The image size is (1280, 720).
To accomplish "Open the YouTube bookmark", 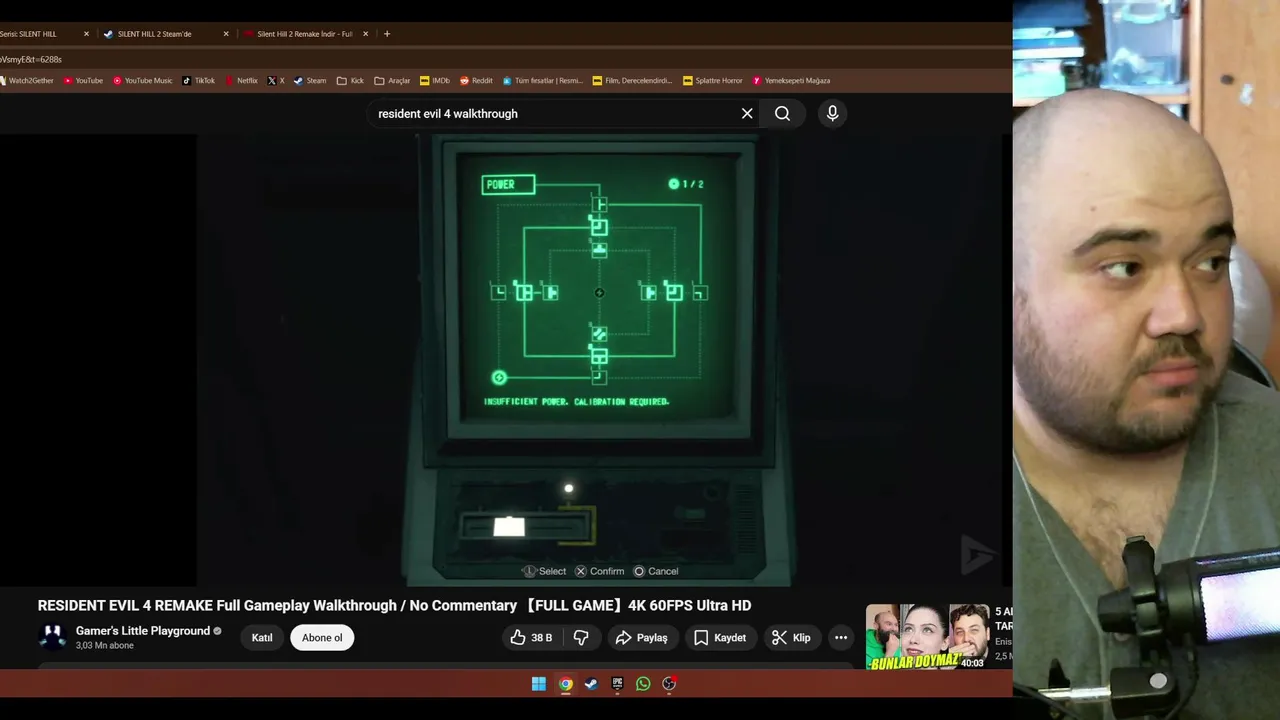I will (83, 80).
